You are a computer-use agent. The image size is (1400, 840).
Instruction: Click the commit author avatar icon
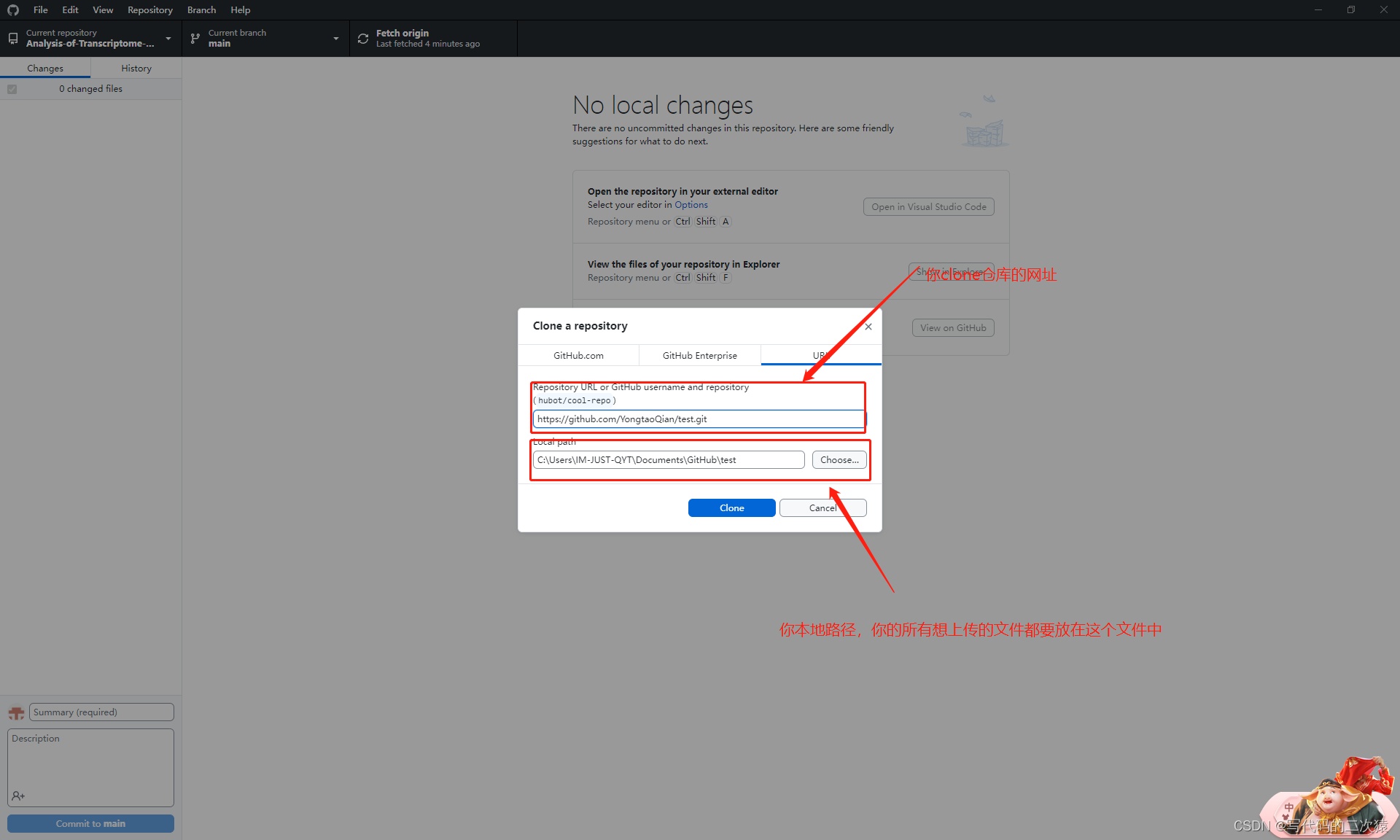(16, 712)
